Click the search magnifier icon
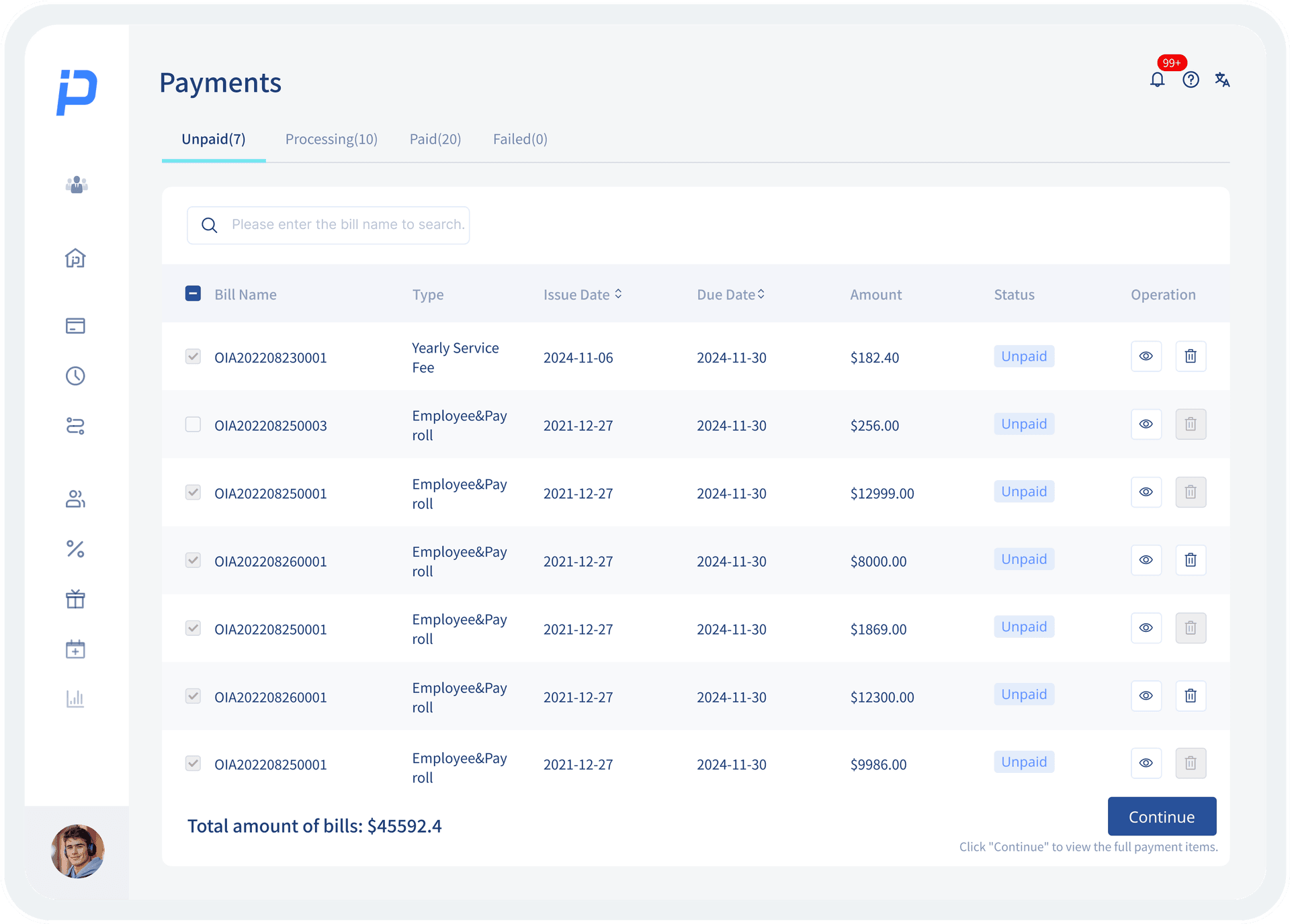1290x924 pixels. (210, 225)
